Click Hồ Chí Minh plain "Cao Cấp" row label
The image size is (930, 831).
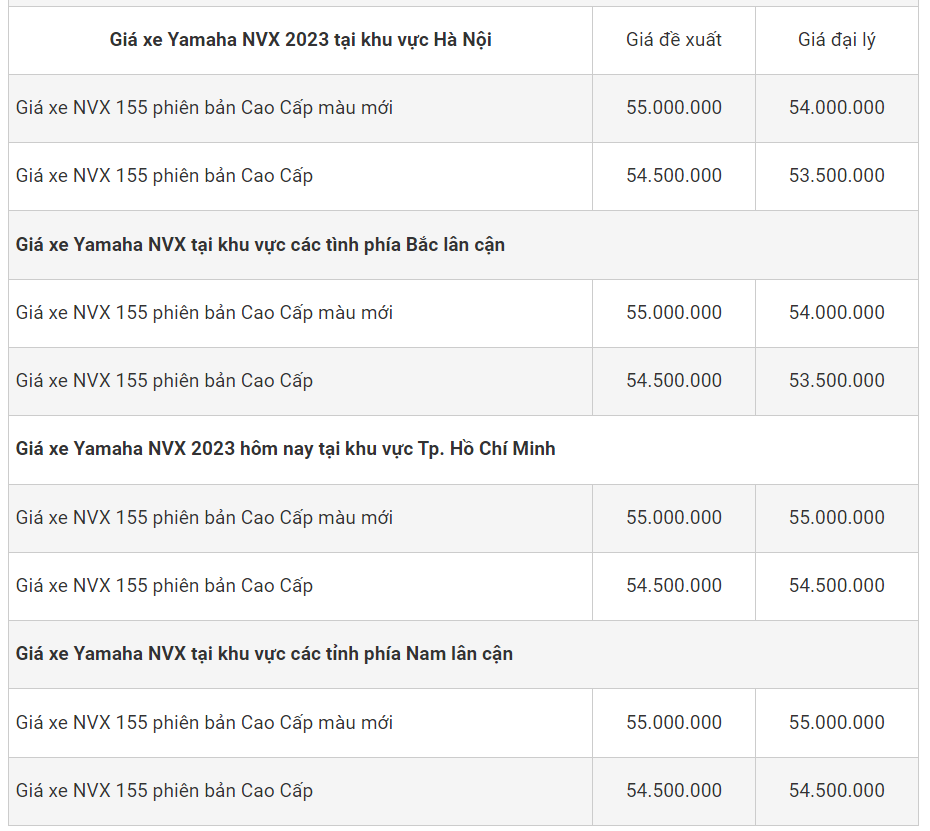[164, 586]
